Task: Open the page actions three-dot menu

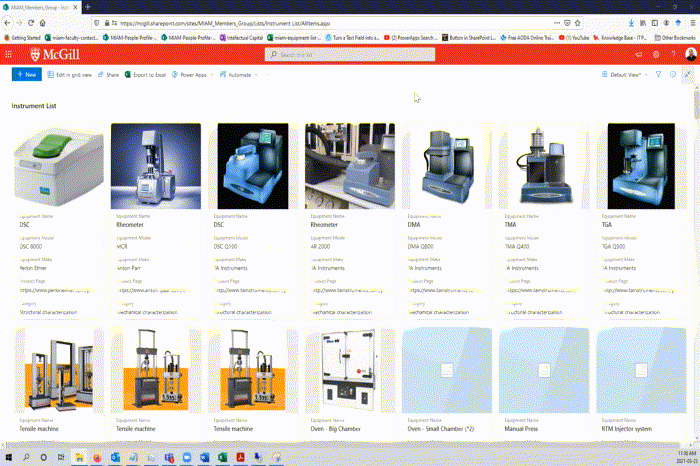Action: (x=557, y=23)
